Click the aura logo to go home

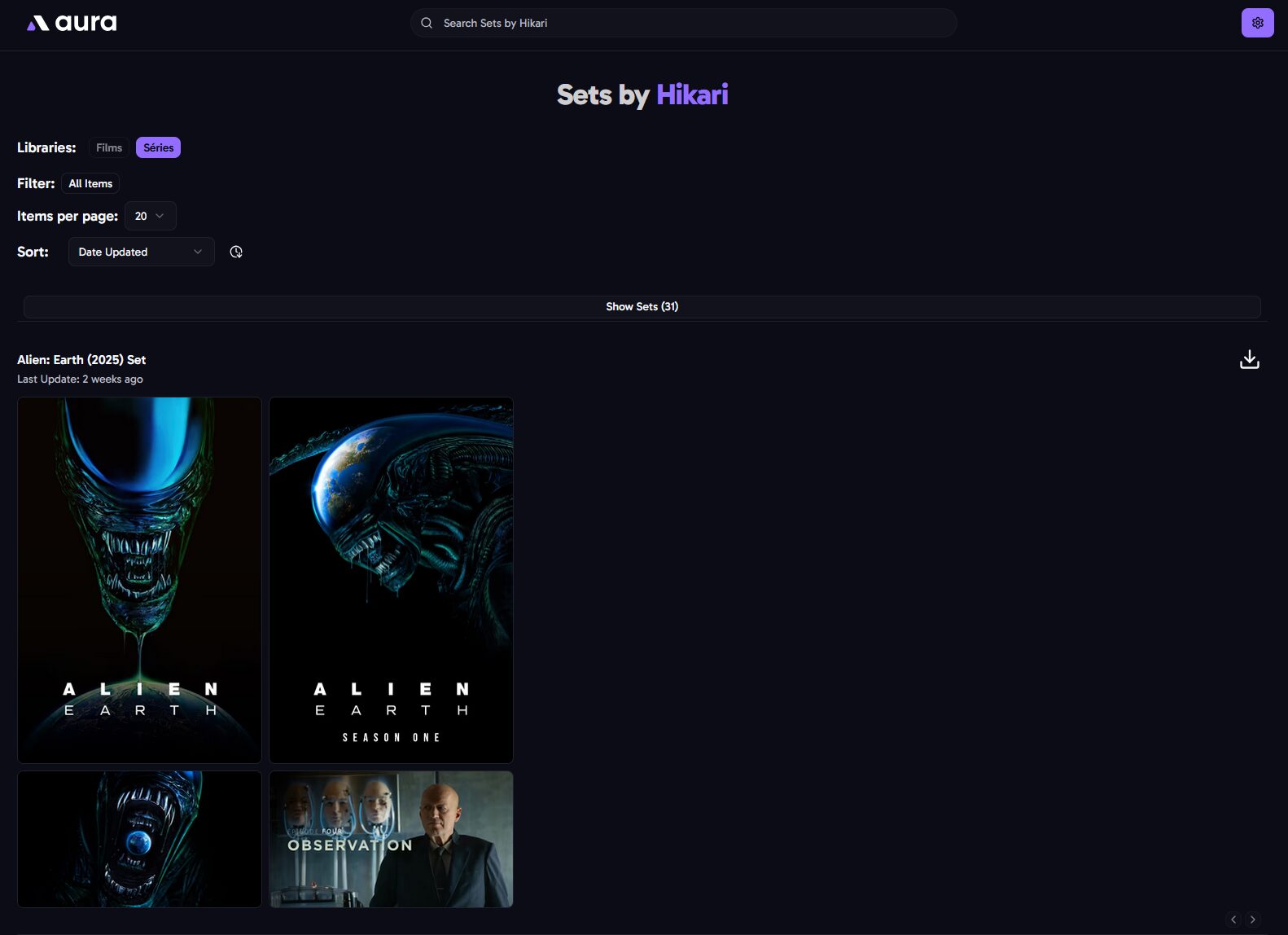click(x=72, y=23)
